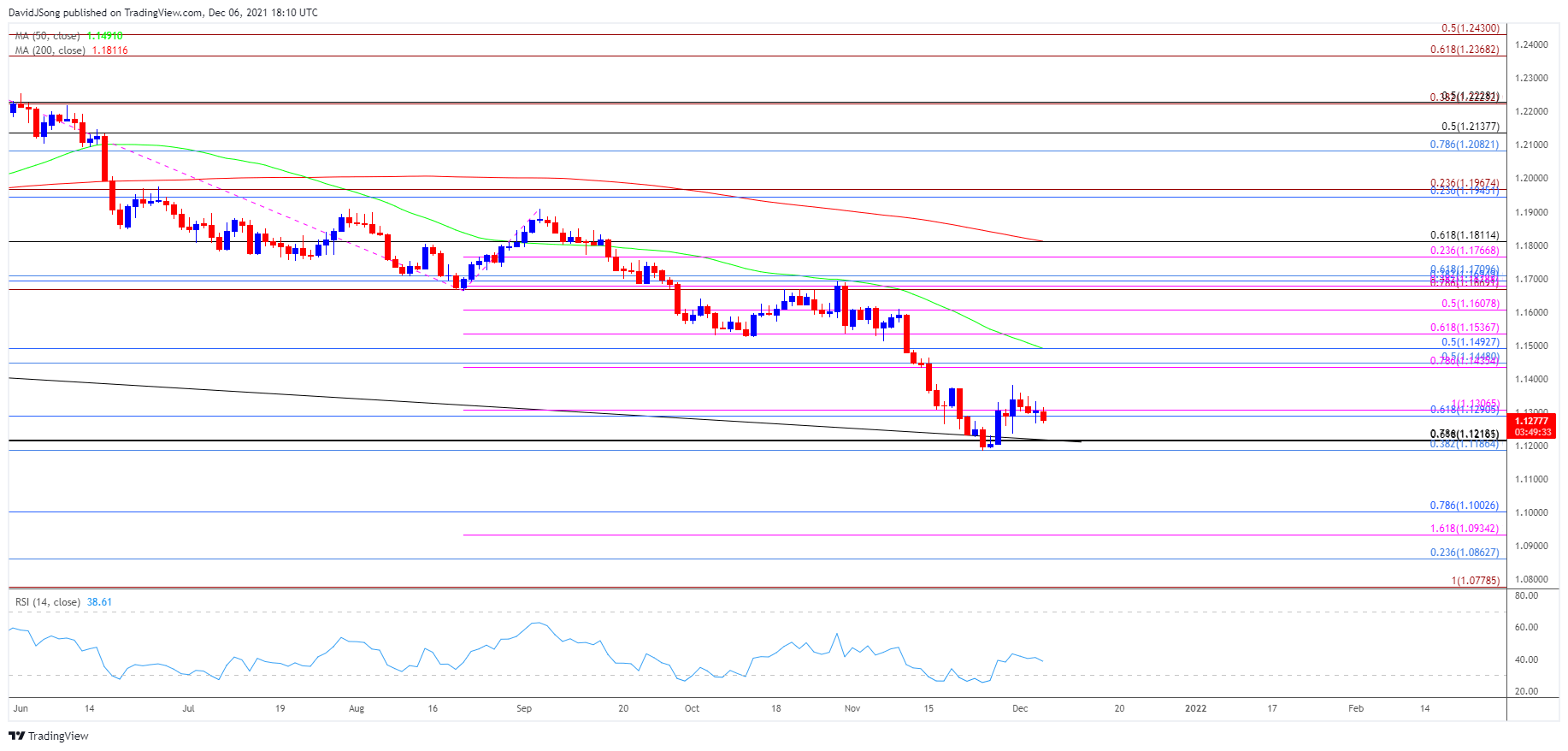Image resolution: width=1568 pixels, height=751 pixels.
Task: Select the MA (50, close) legend label
Action: click(47, 36)
